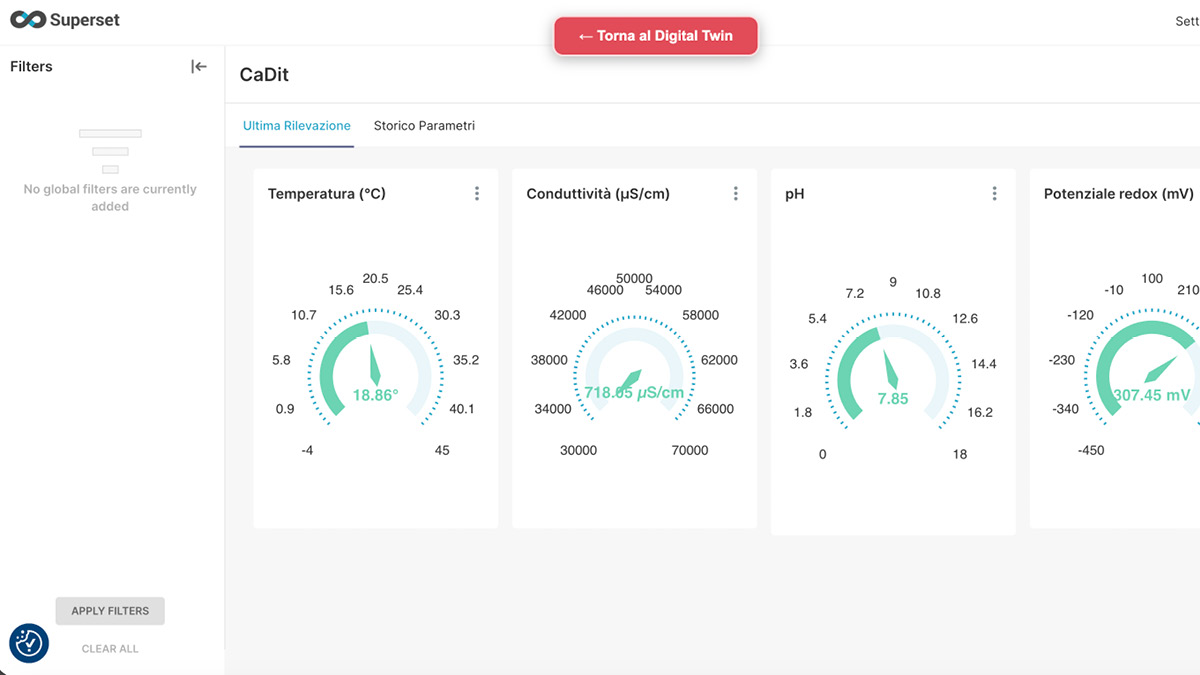The image size is (1200, 675).
Task: Open the pH chart options menu
Action: pos(994,194)
